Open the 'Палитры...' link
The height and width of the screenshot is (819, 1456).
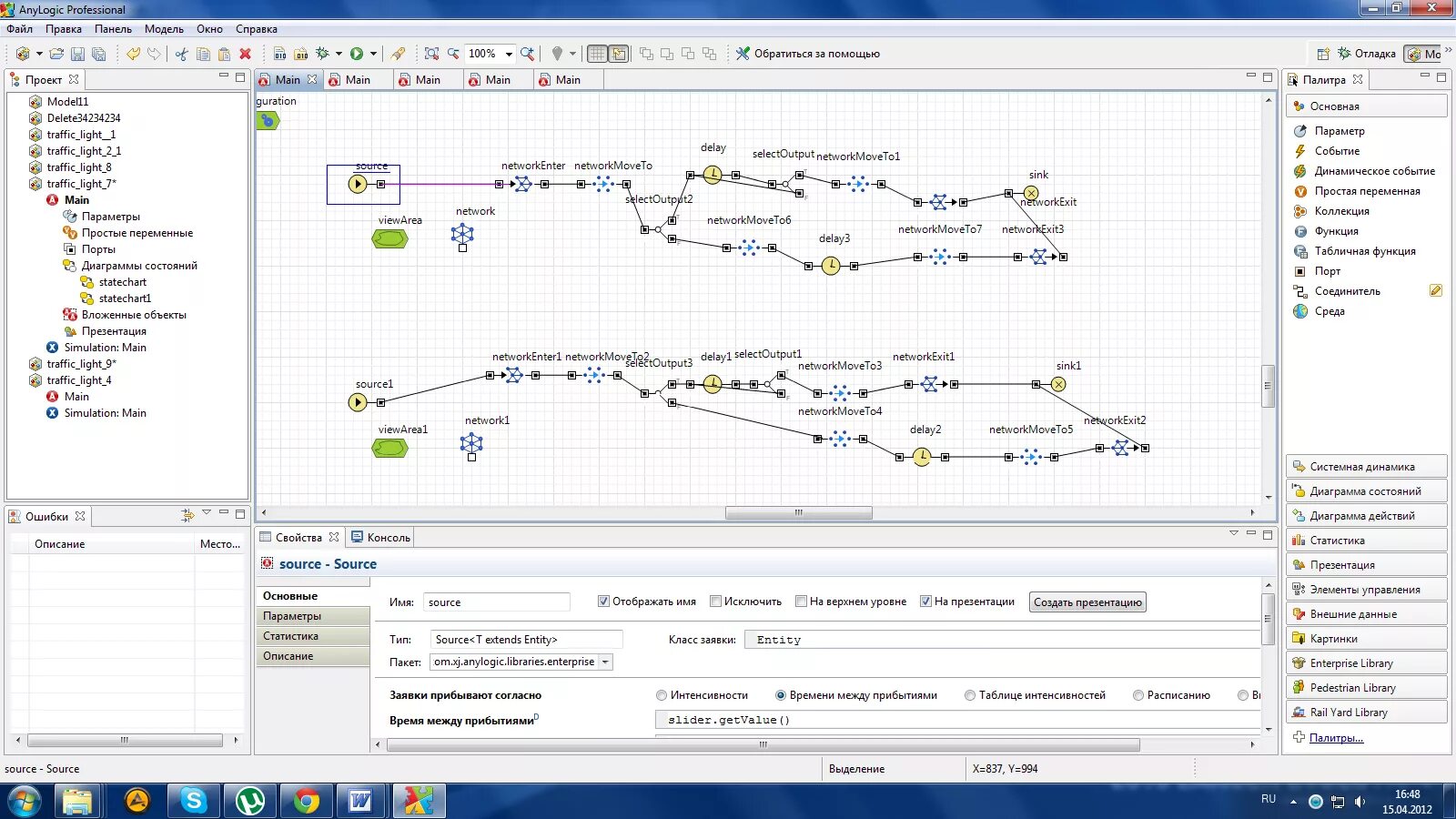tap(1336, 738)
